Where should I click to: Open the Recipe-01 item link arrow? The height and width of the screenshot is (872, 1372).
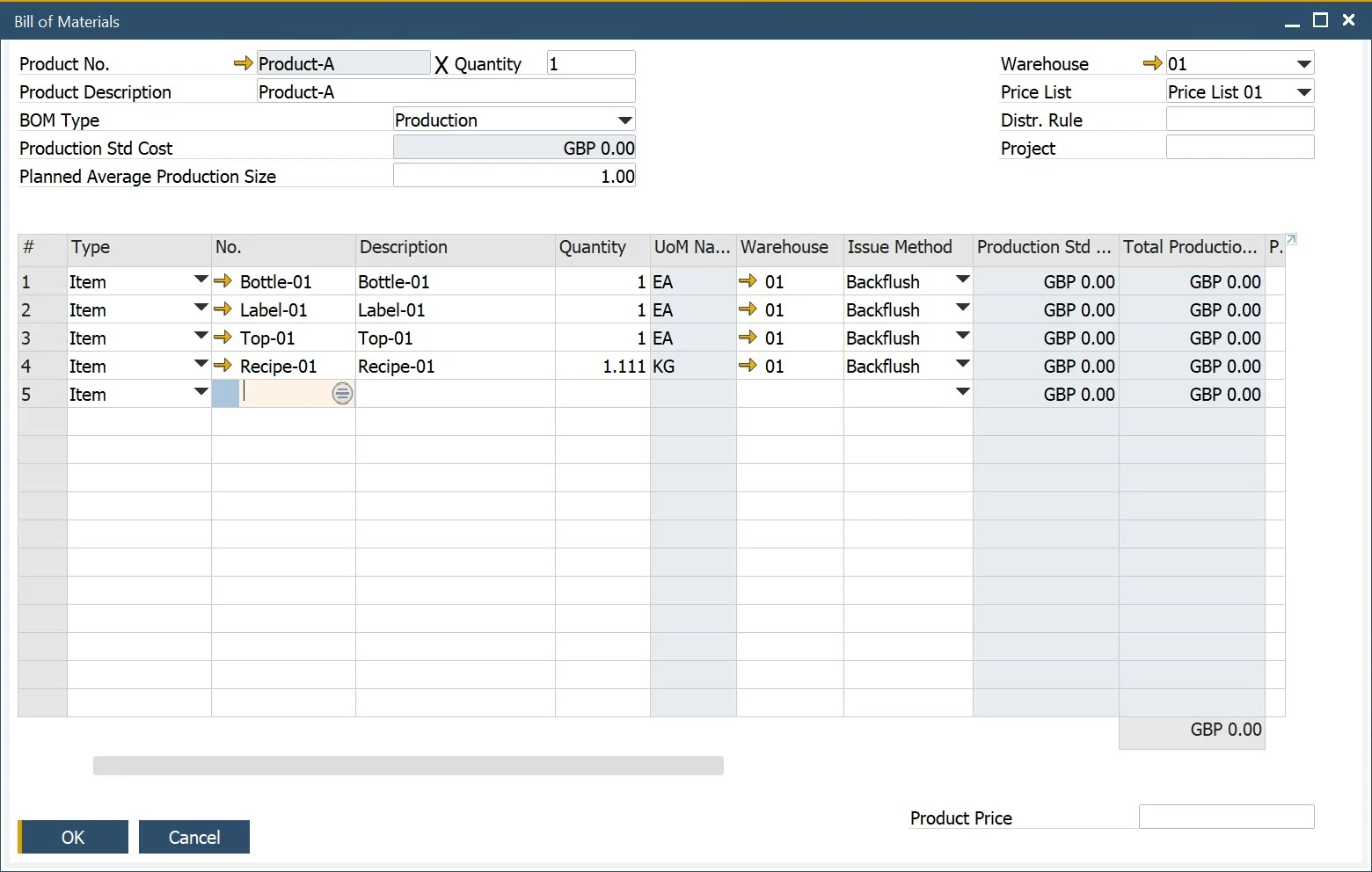point(223,366)
